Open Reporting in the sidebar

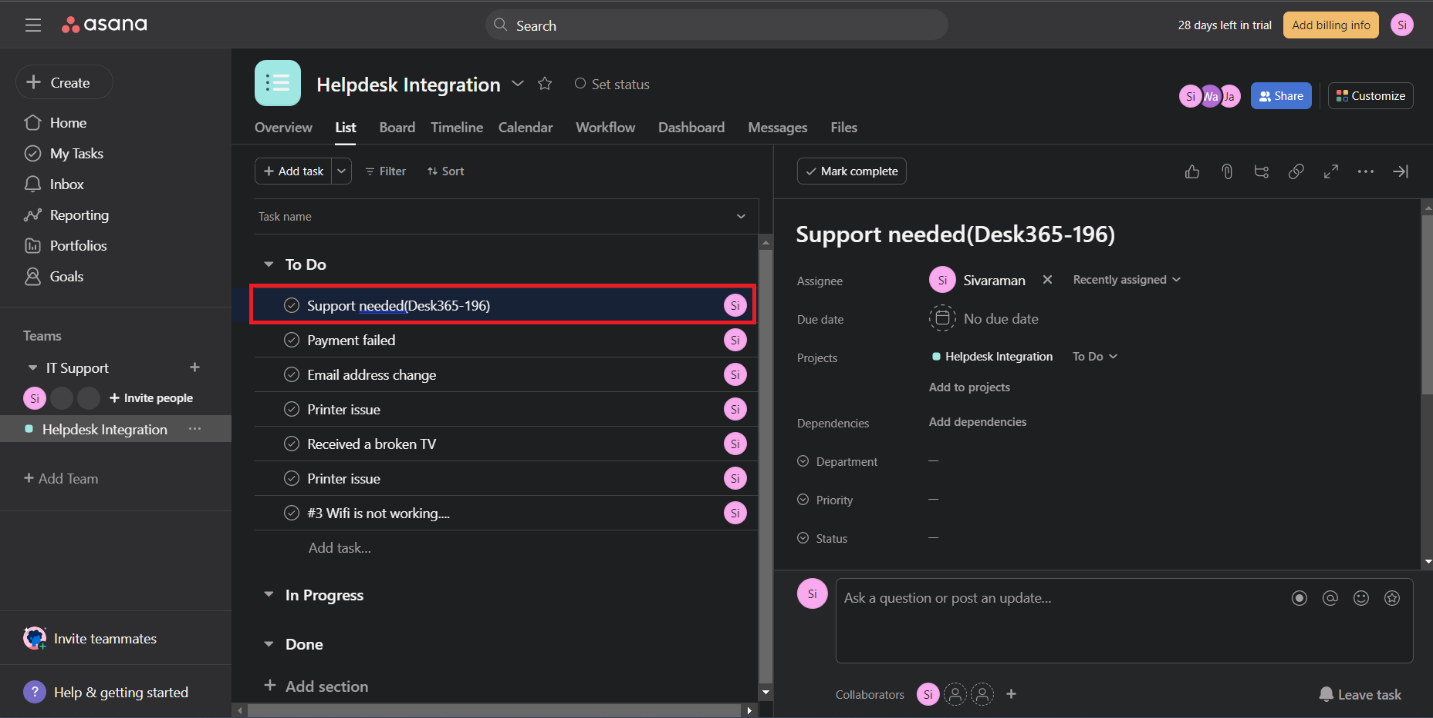pos(66,215)
